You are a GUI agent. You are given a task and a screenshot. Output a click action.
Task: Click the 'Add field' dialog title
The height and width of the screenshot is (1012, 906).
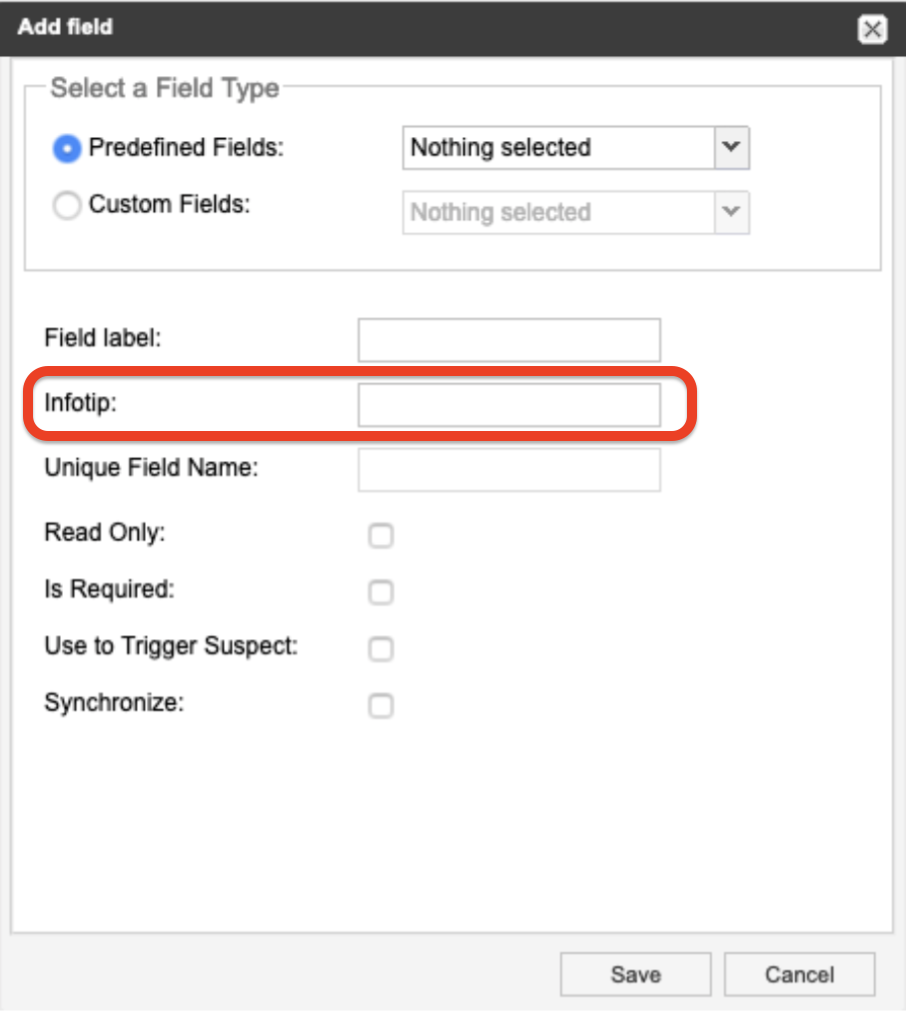[65, 27]
